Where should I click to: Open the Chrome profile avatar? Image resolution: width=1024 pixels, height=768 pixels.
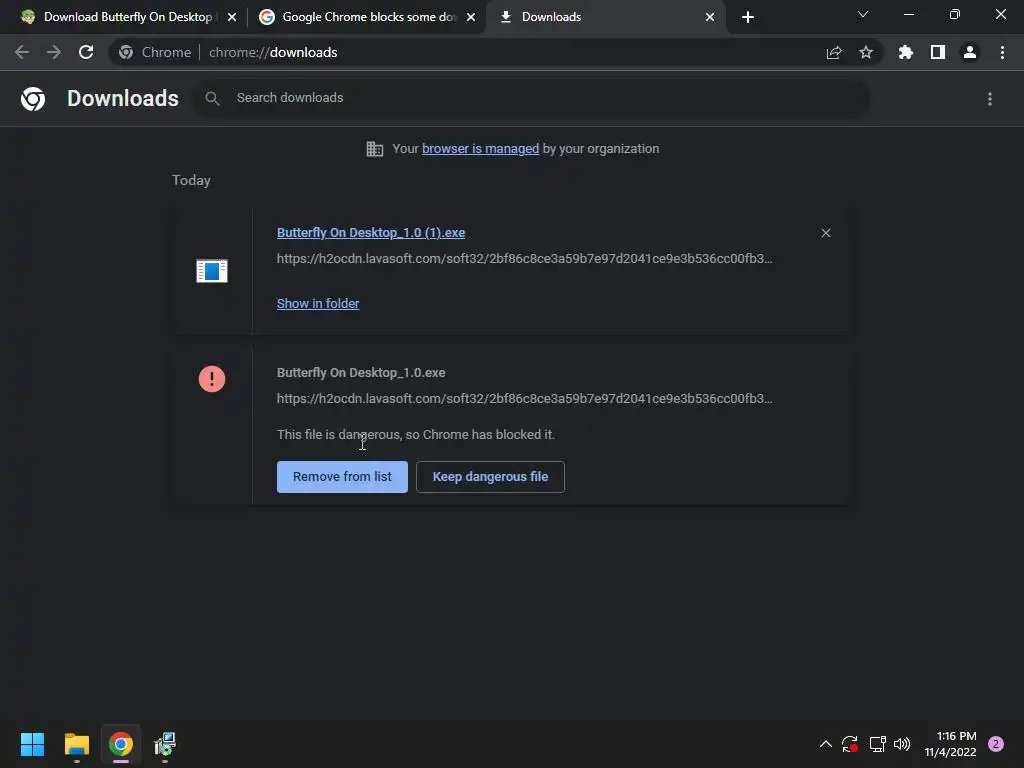970,52
